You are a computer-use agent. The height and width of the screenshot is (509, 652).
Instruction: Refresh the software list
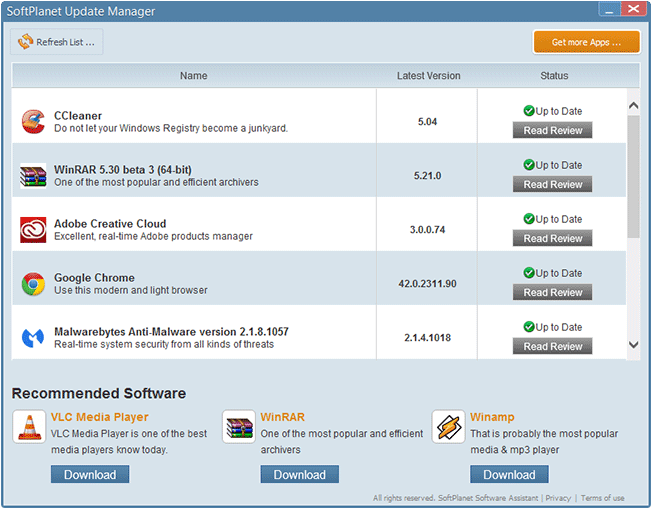click(x=57, y=42)
